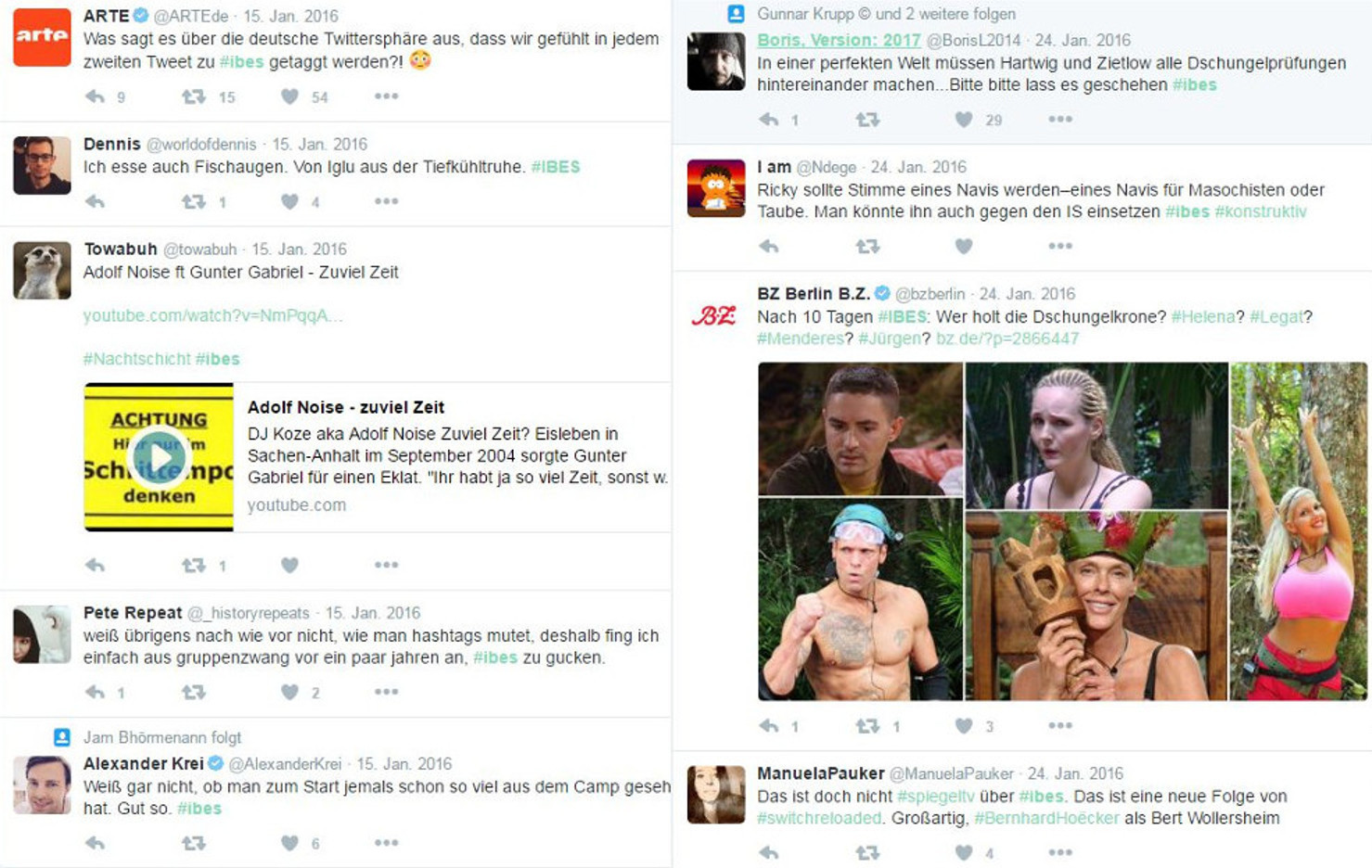Image resolution: width=1372 pixels, height=868 pixels.
Task: Reply to Boris, Version: 2017 tweet
Action: click(768, 120)
